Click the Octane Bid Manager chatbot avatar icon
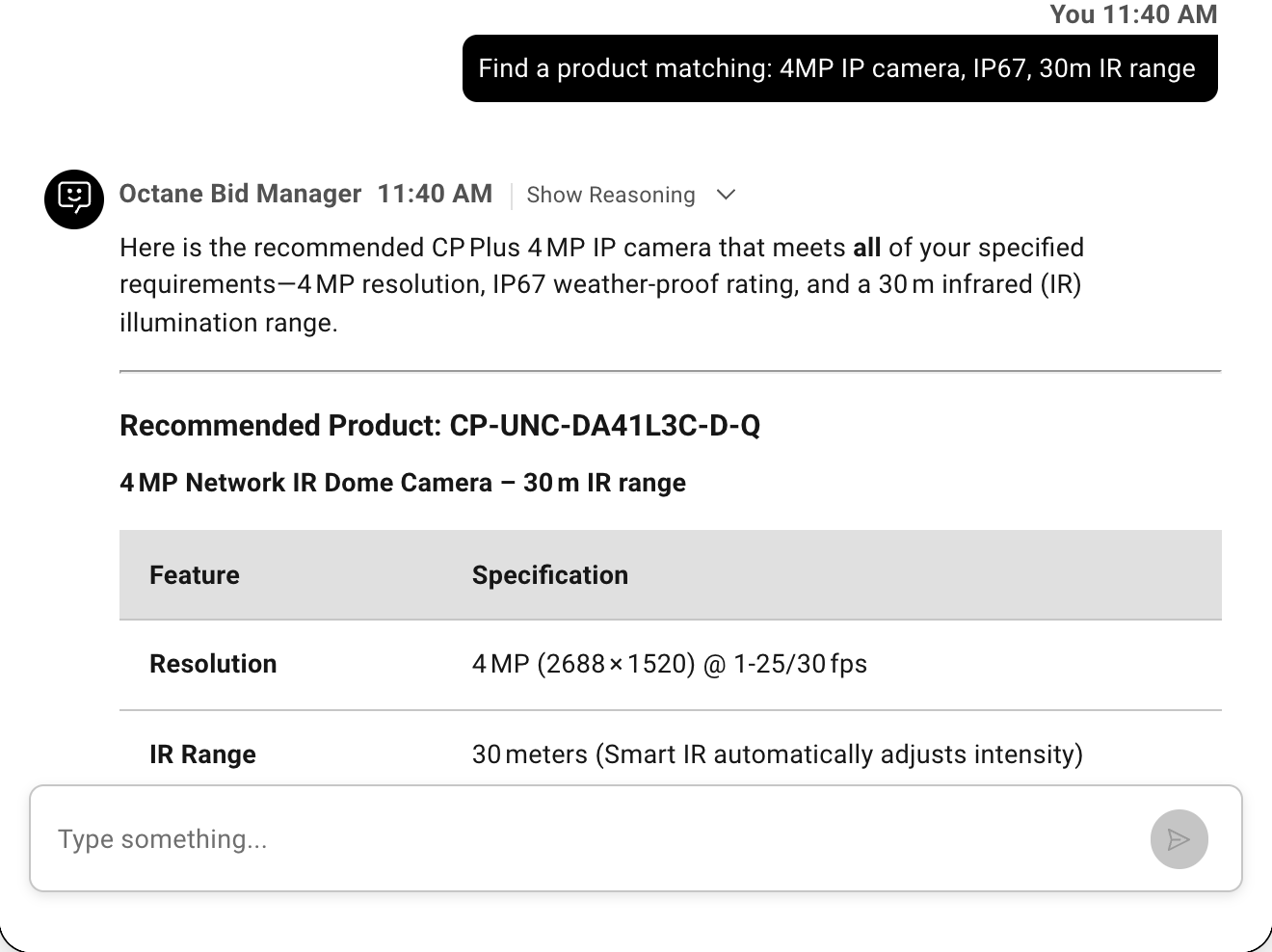Image resolution: width=1272 pixels, height=952 pixels. point(74,199)
